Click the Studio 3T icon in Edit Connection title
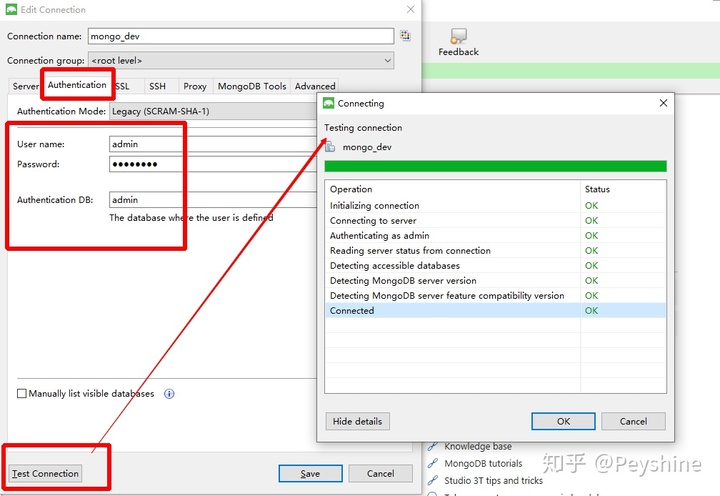 coord(11,9)
